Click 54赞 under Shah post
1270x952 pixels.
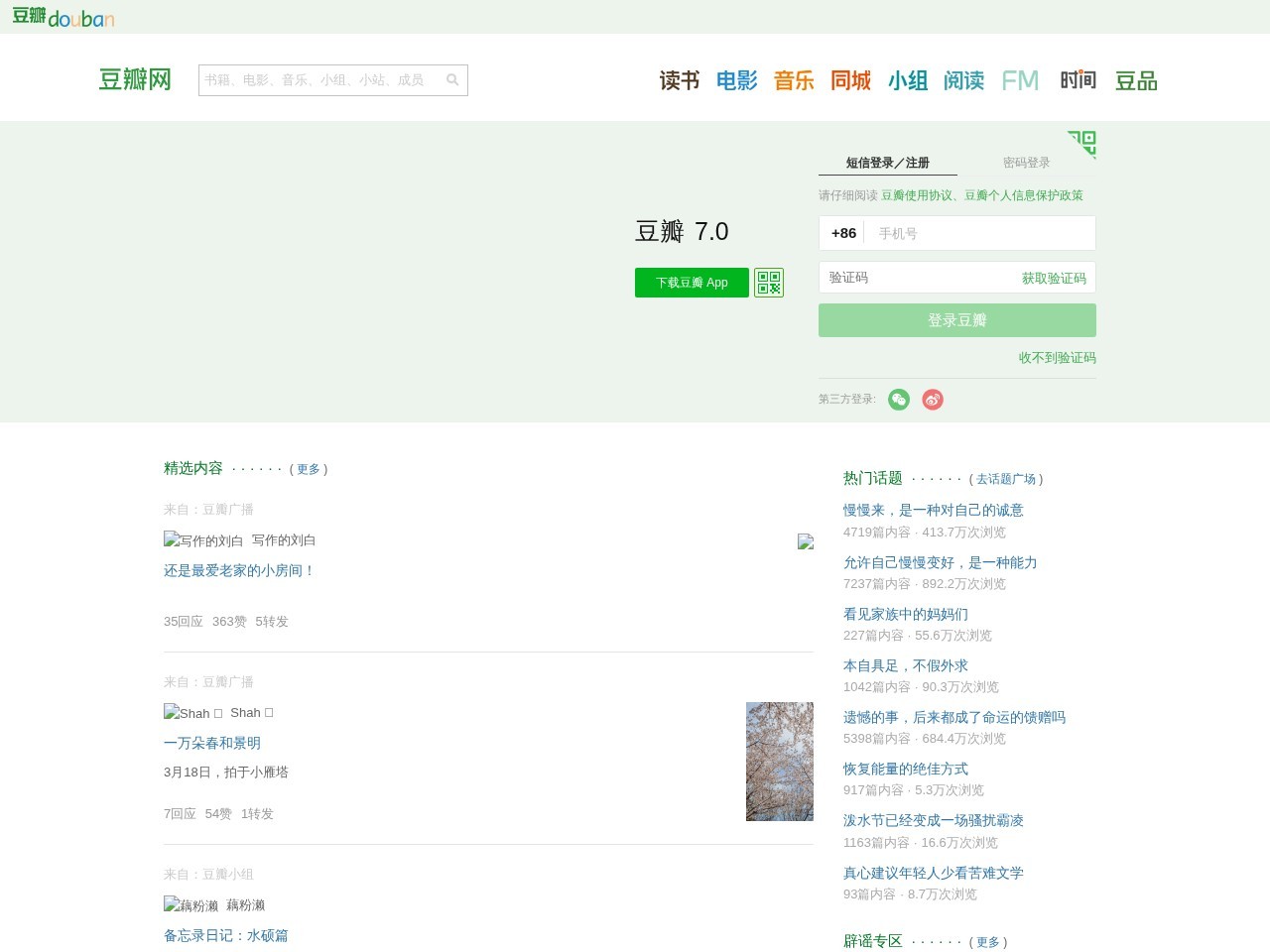pos(218,814)
